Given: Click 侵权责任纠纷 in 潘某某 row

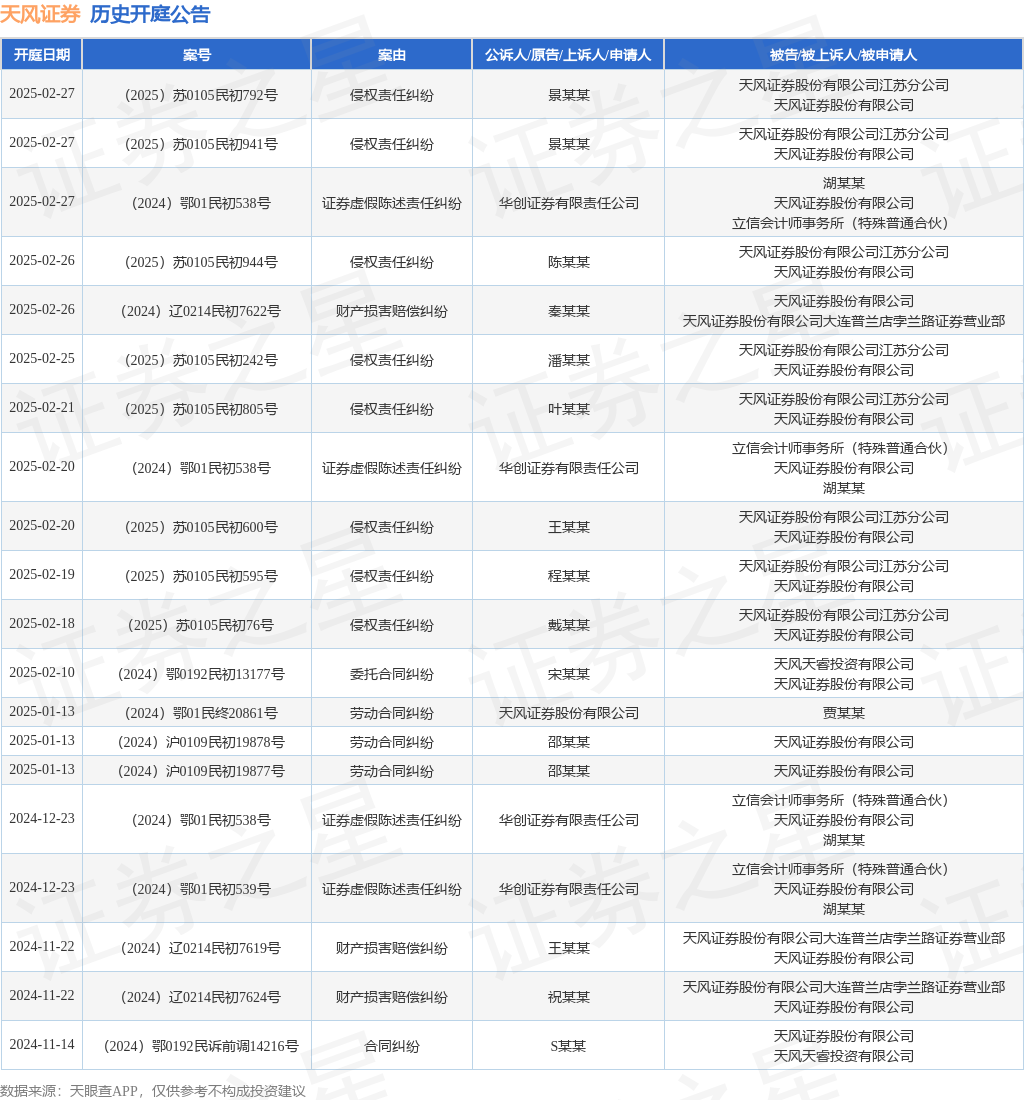Looking at the screenshot, I should pyautogui.click(x=391, y=360).
